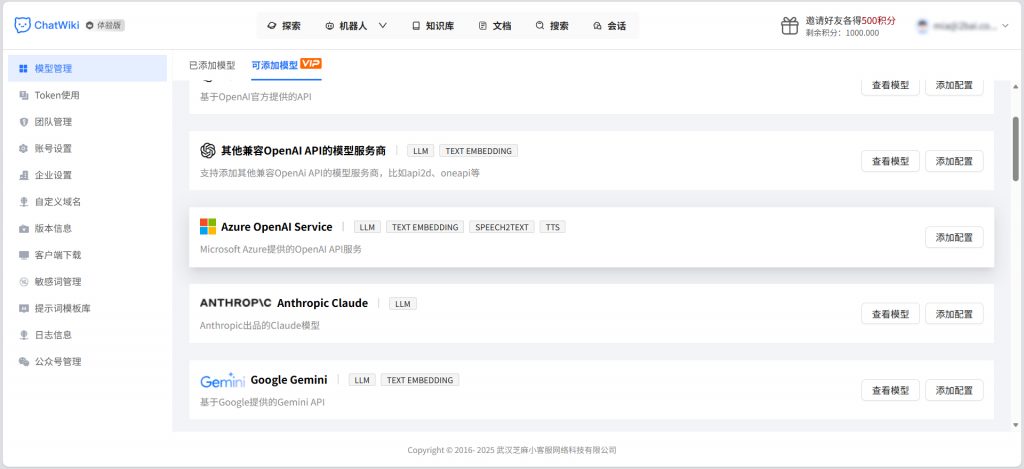Screen dimensions: 1024x469
Task: Click the 会话 chat bubble icon
Action: point(597,26)
